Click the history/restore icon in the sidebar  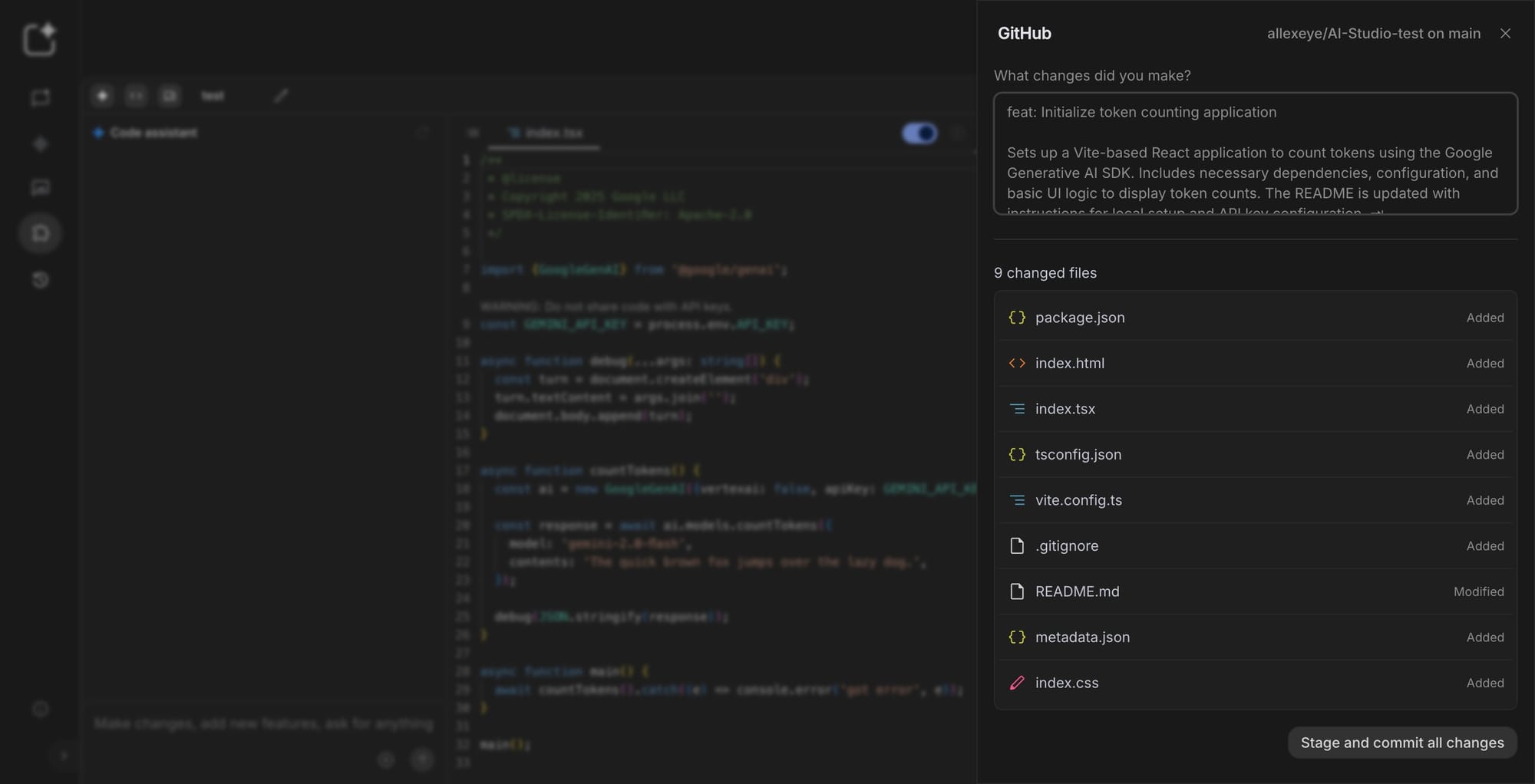pos(40,280)
